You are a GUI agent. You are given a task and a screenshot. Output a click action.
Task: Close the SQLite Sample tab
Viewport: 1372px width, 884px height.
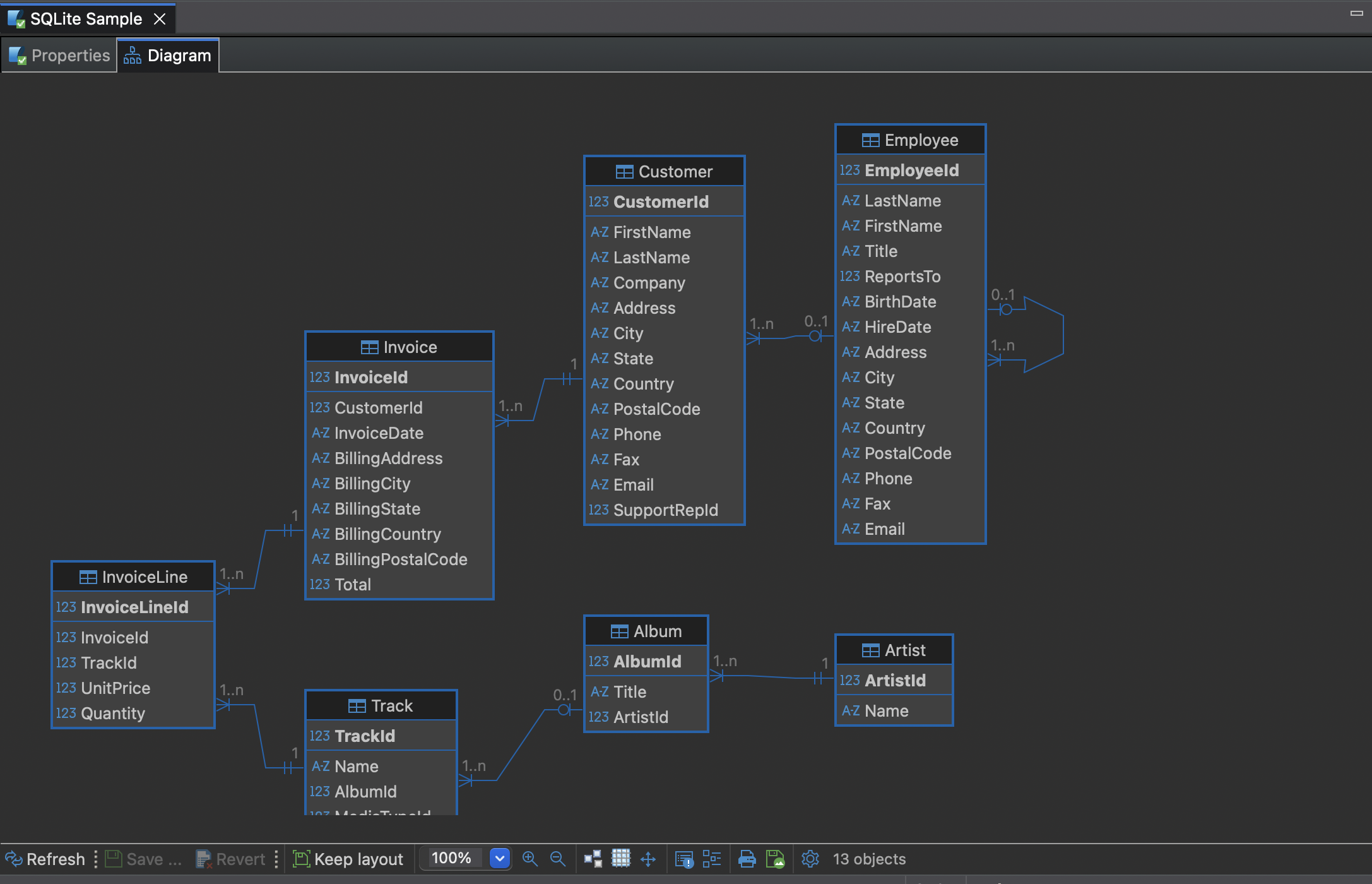point(160,19)
